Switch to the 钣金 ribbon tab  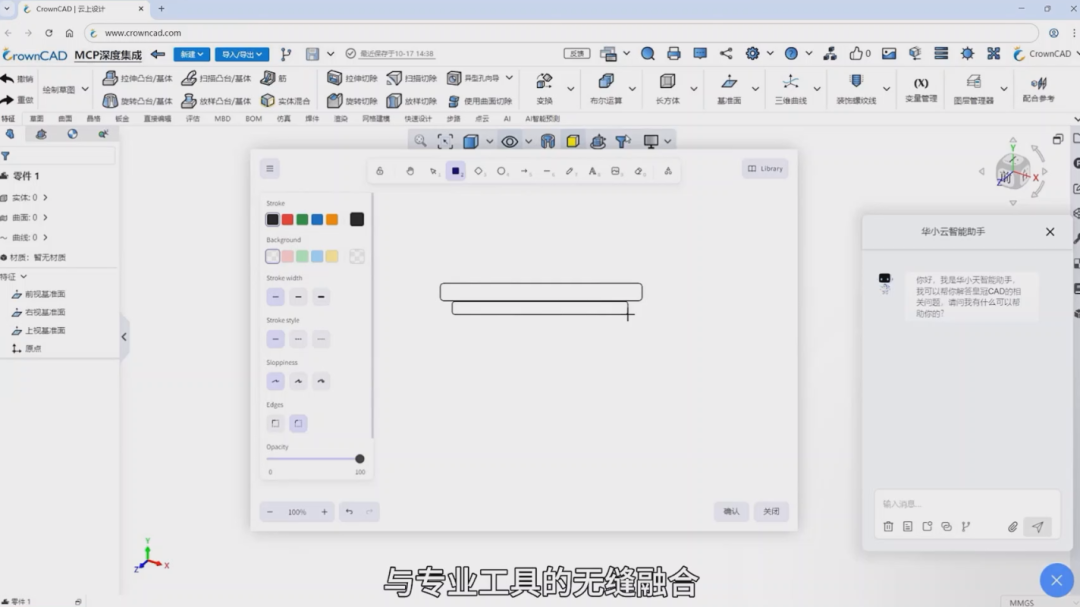point(122,119)
